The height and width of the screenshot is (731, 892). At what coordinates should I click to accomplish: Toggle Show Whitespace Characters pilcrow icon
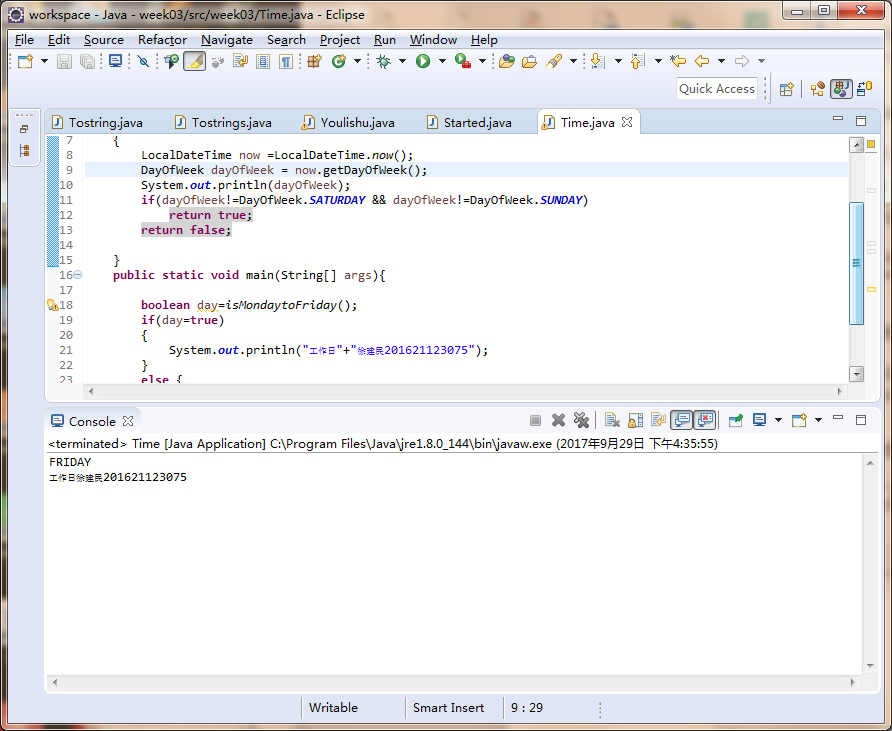point(286,61)
